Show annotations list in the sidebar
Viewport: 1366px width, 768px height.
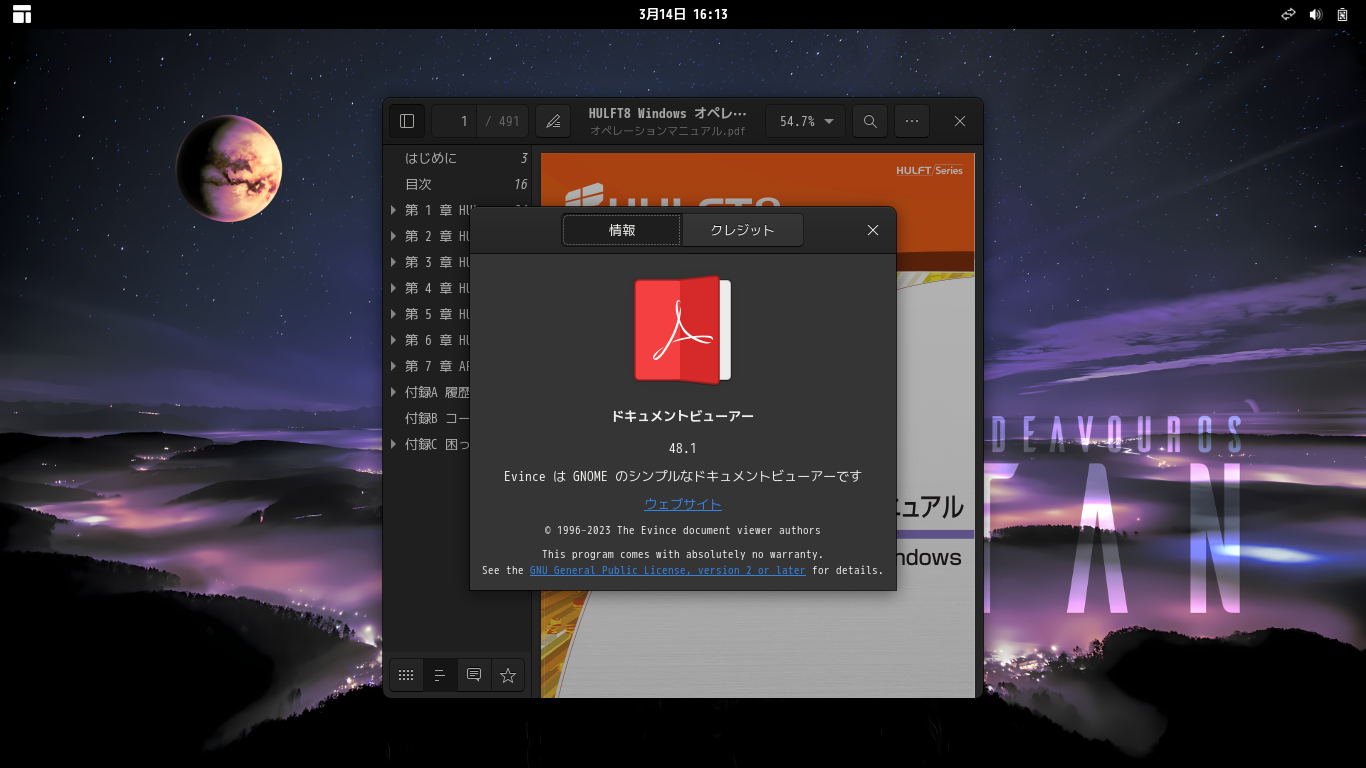pyautogui.click(x=474, y=675)
